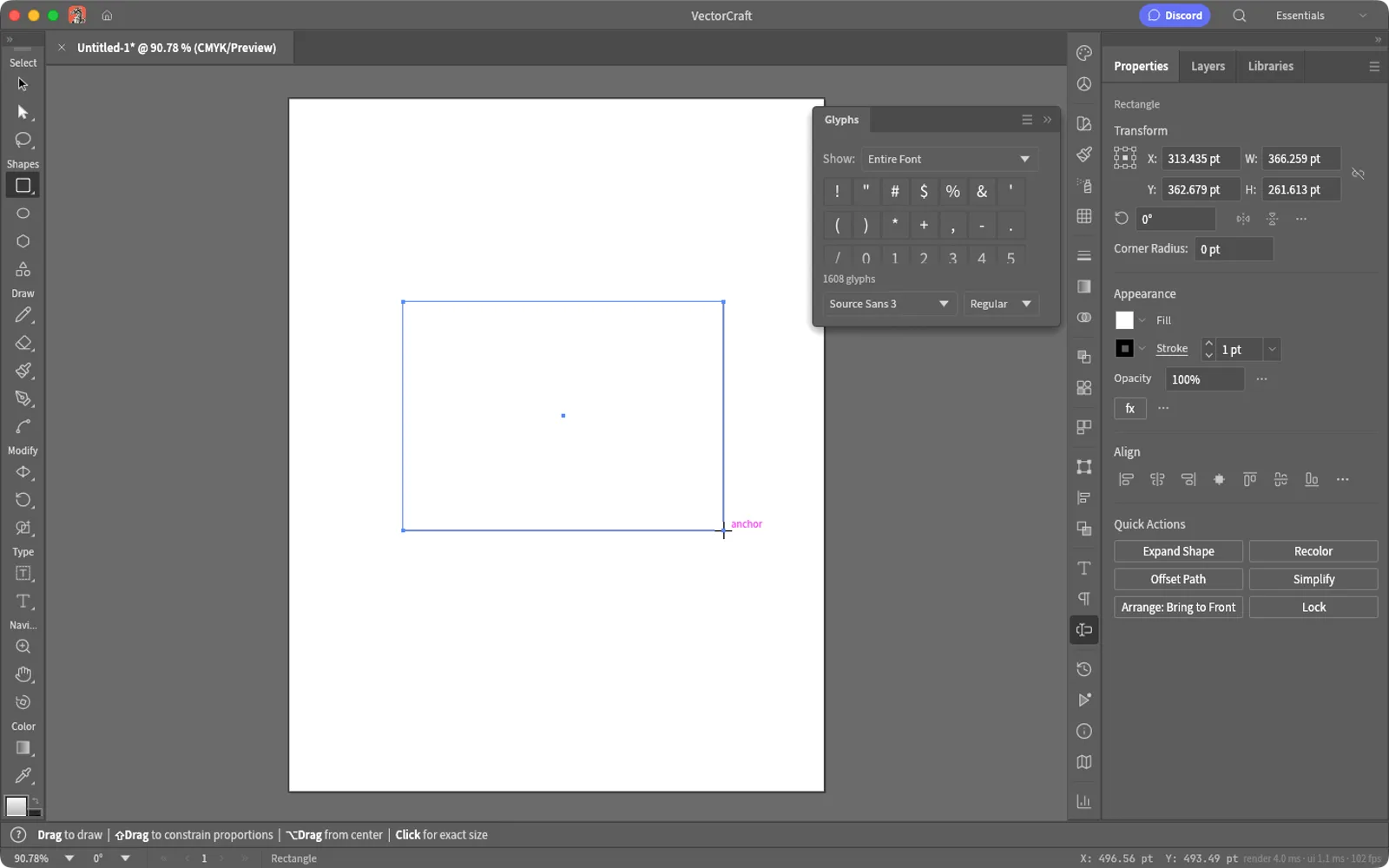Image resolution: width=1389 pixels, height=868 pixels.
Task: Open the Stroke color swatch
Action: 1124,348
